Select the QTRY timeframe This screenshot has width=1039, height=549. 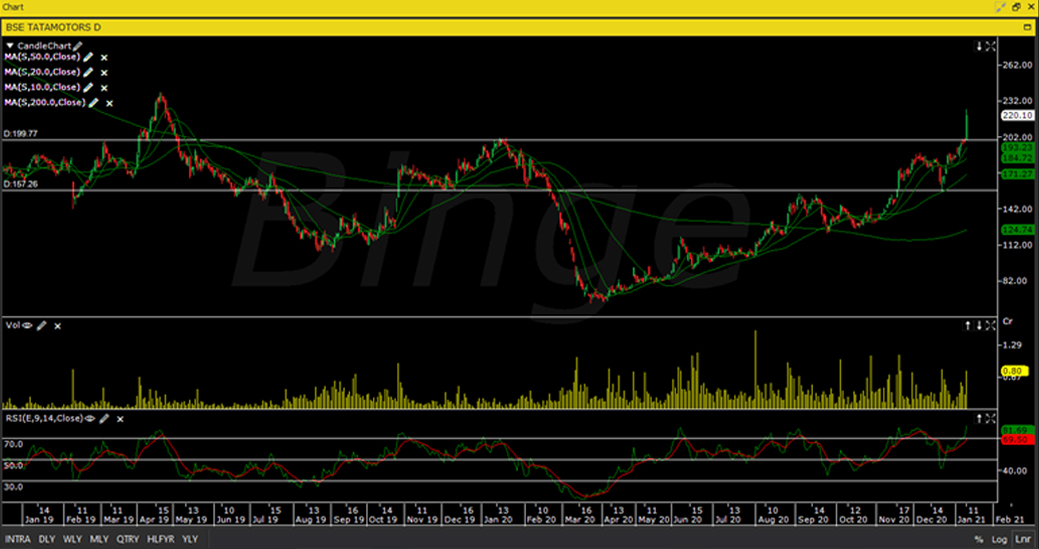128,539
